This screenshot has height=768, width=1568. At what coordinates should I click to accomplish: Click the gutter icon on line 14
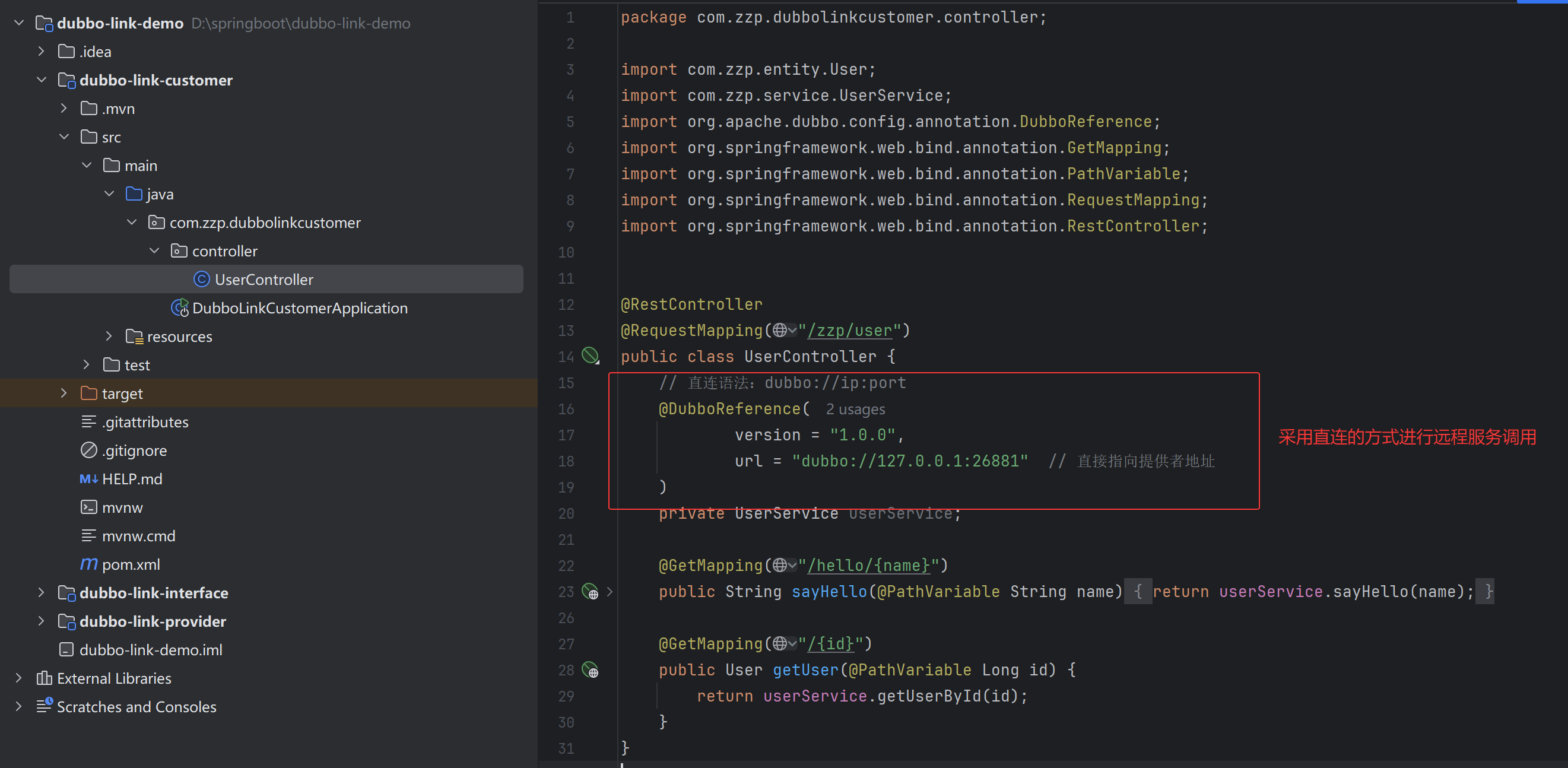tap(590, 356)
